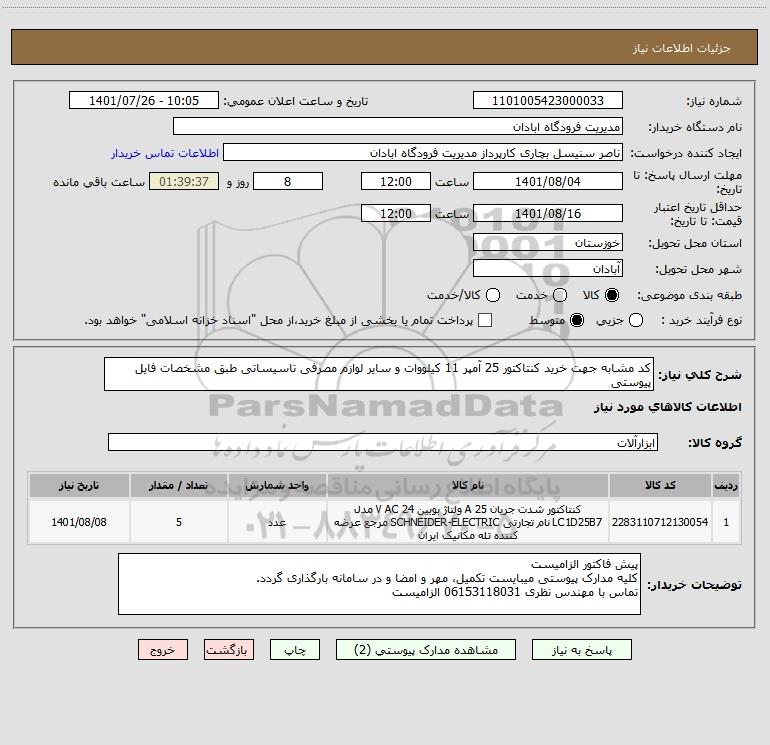Click the need number field 1101005423000033
The height and width of the screenshot is (745, 770).
click(x=548, y=100)
